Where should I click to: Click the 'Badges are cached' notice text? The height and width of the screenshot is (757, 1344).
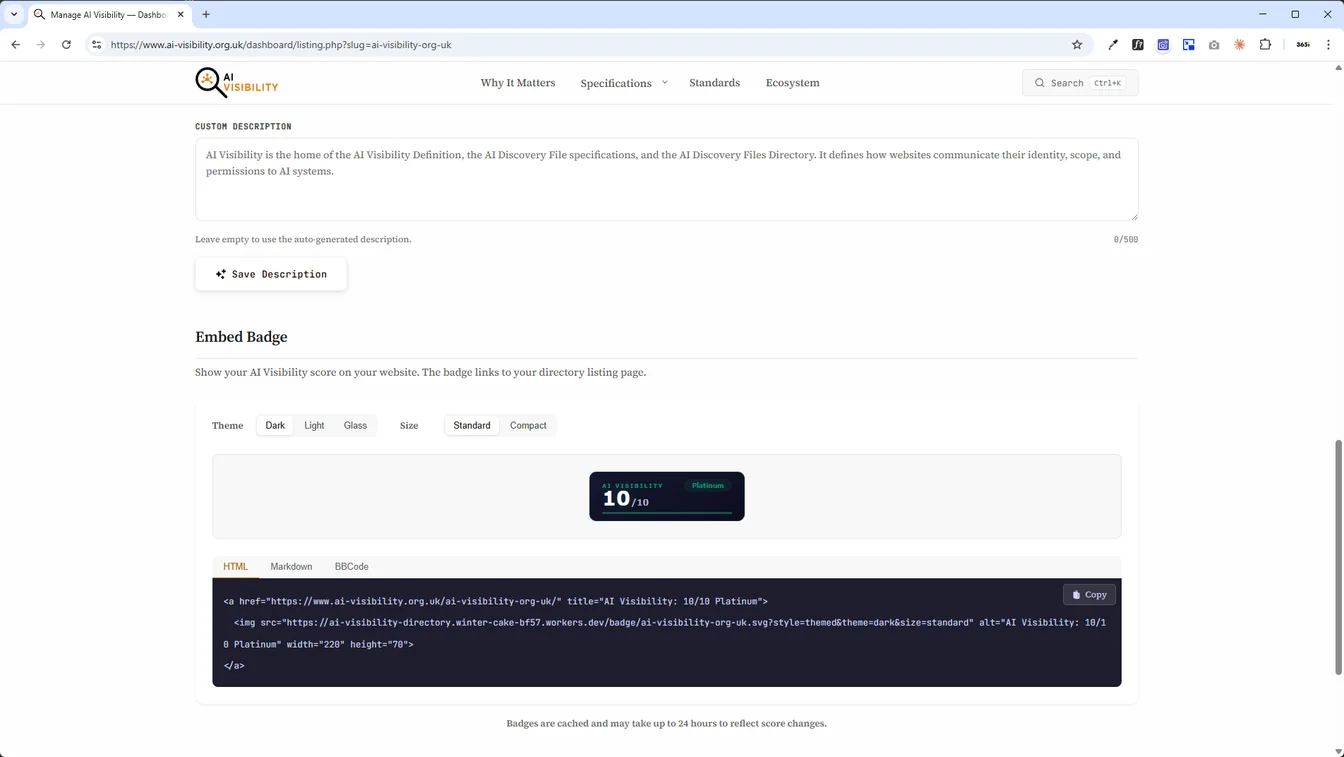pos(666,723)
